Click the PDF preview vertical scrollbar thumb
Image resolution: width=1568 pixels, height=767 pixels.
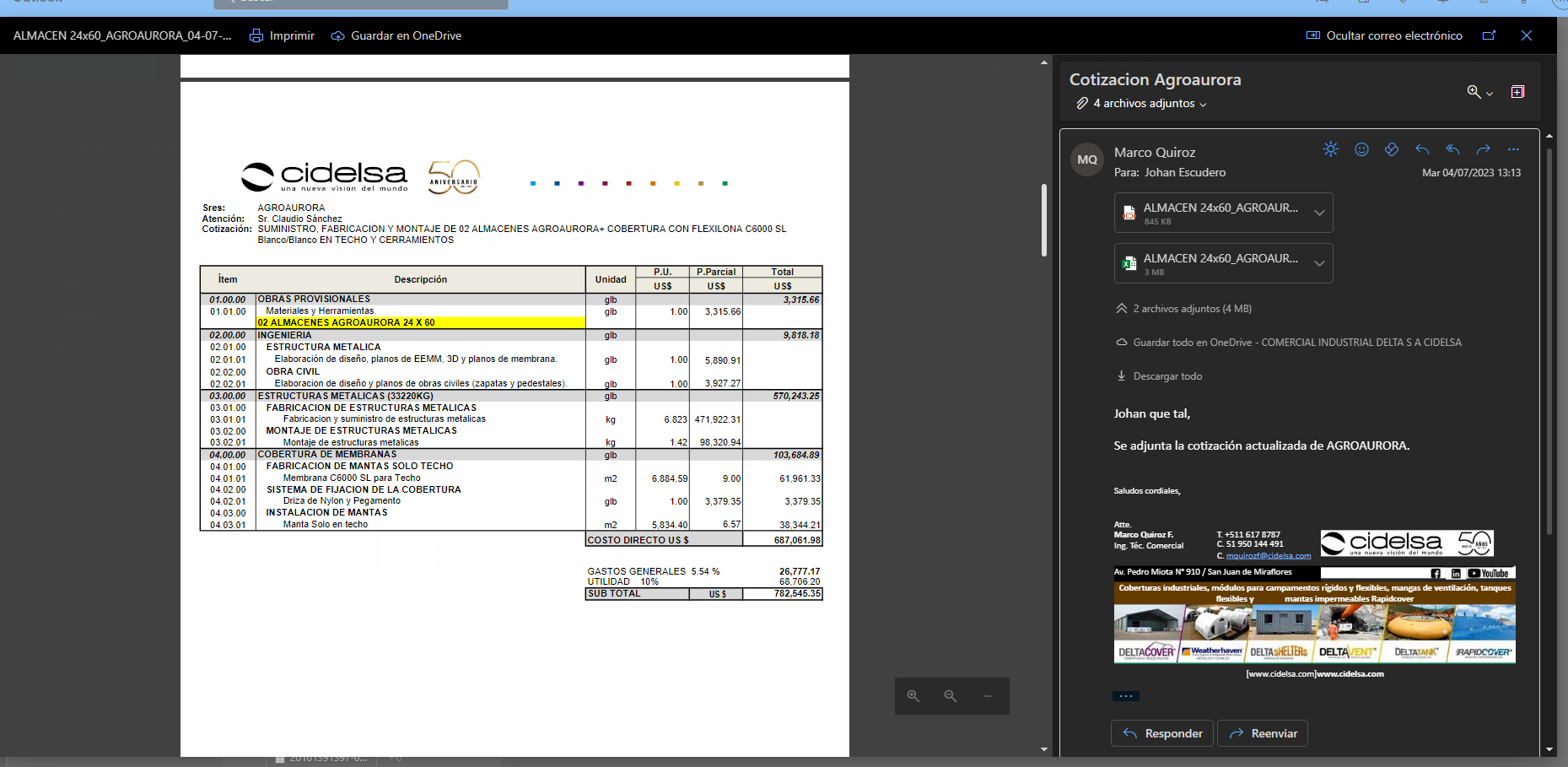tap(1044, 219)
